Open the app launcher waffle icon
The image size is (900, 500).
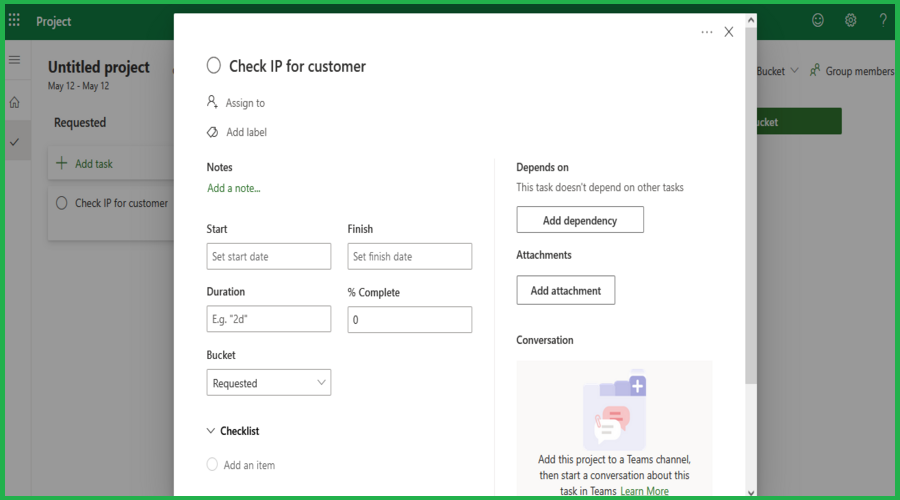(x=14, y=21)
